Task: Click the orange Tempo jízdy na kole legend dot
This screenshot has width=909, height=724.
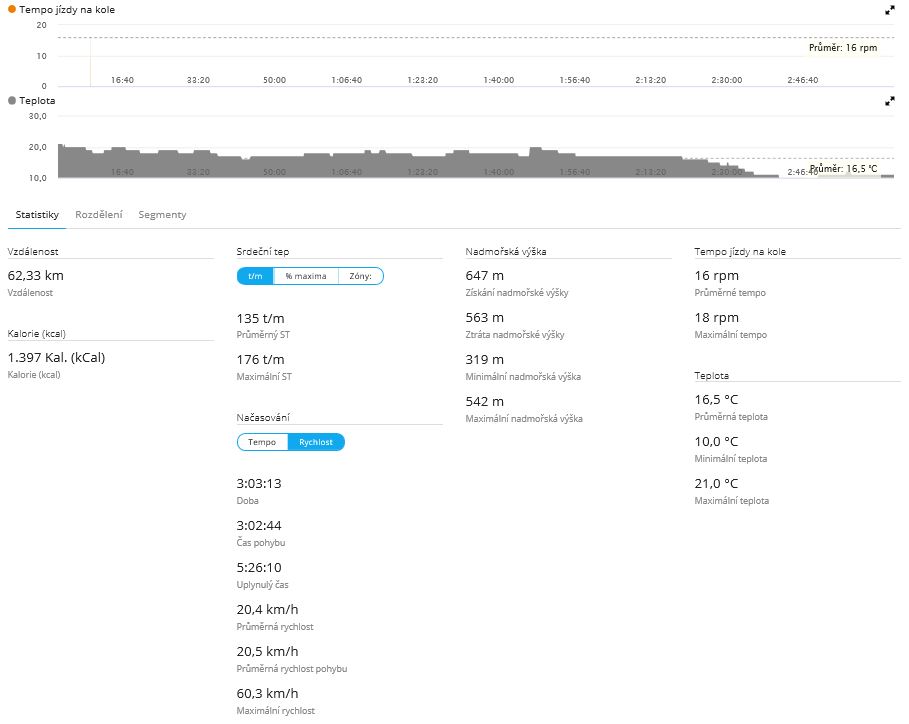Action: coord(12,9)
